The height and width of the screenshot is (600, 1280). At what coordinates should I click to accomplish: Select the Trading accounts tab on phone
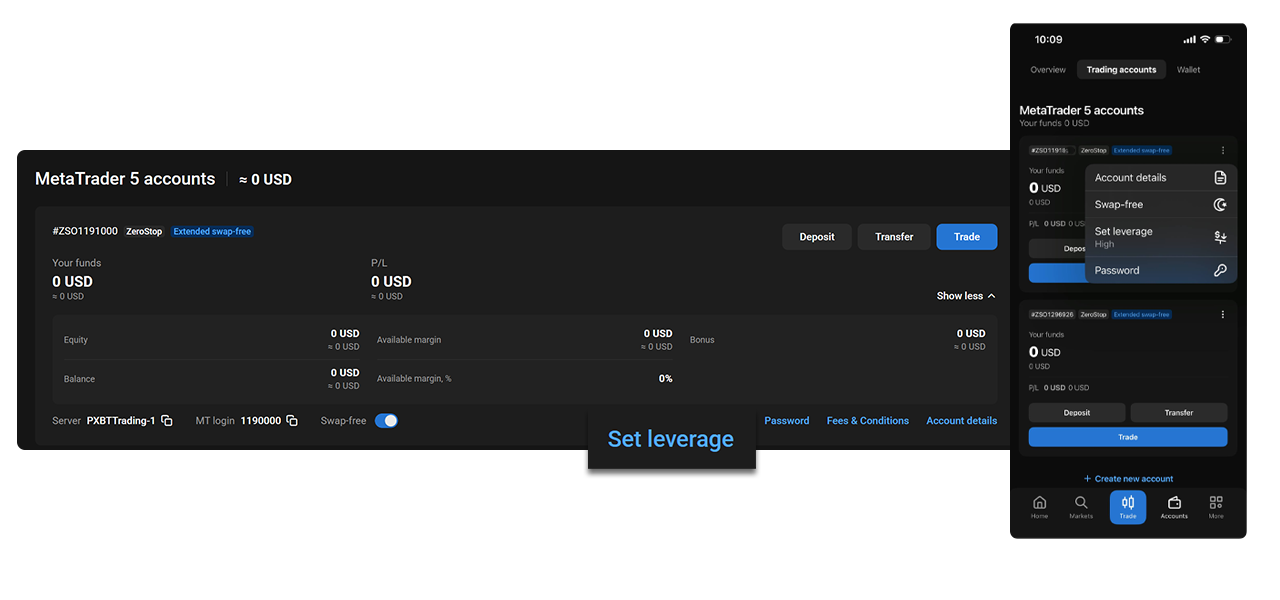(x=1121, y=70)
